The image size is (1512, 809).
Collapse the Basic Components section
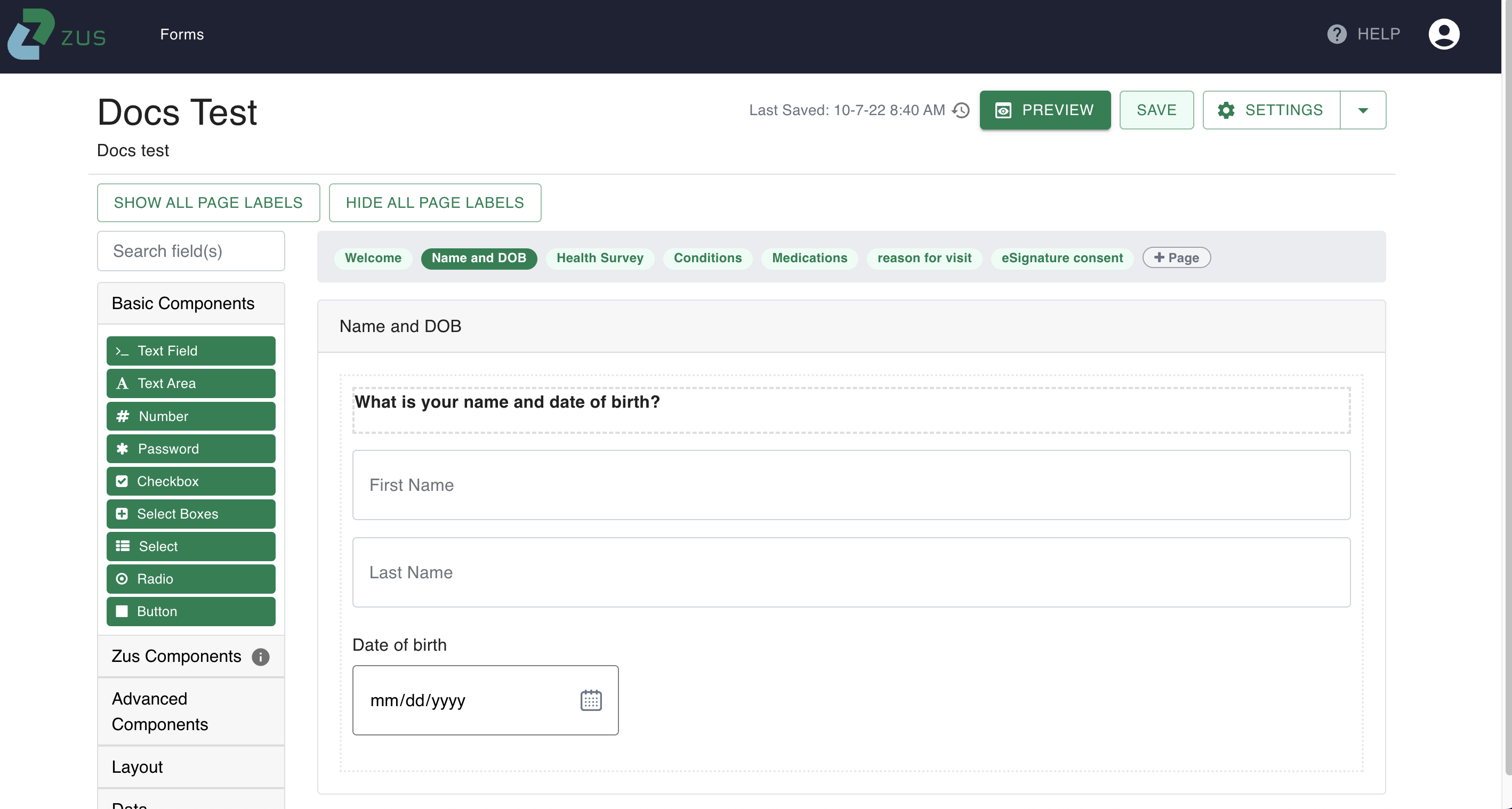(x=191, y=303)
